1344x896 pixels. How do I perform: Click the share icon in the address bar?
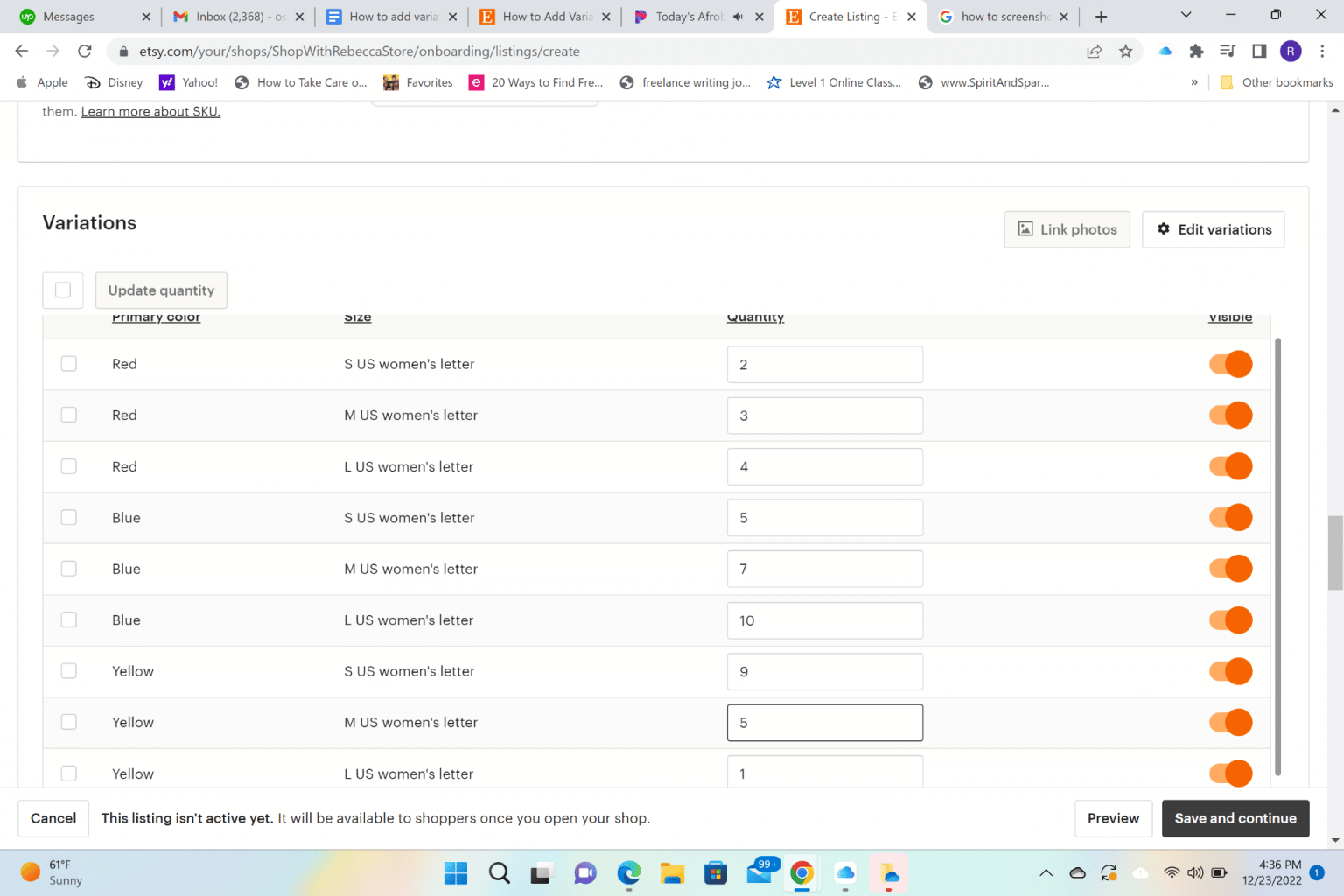[1094, 52]
